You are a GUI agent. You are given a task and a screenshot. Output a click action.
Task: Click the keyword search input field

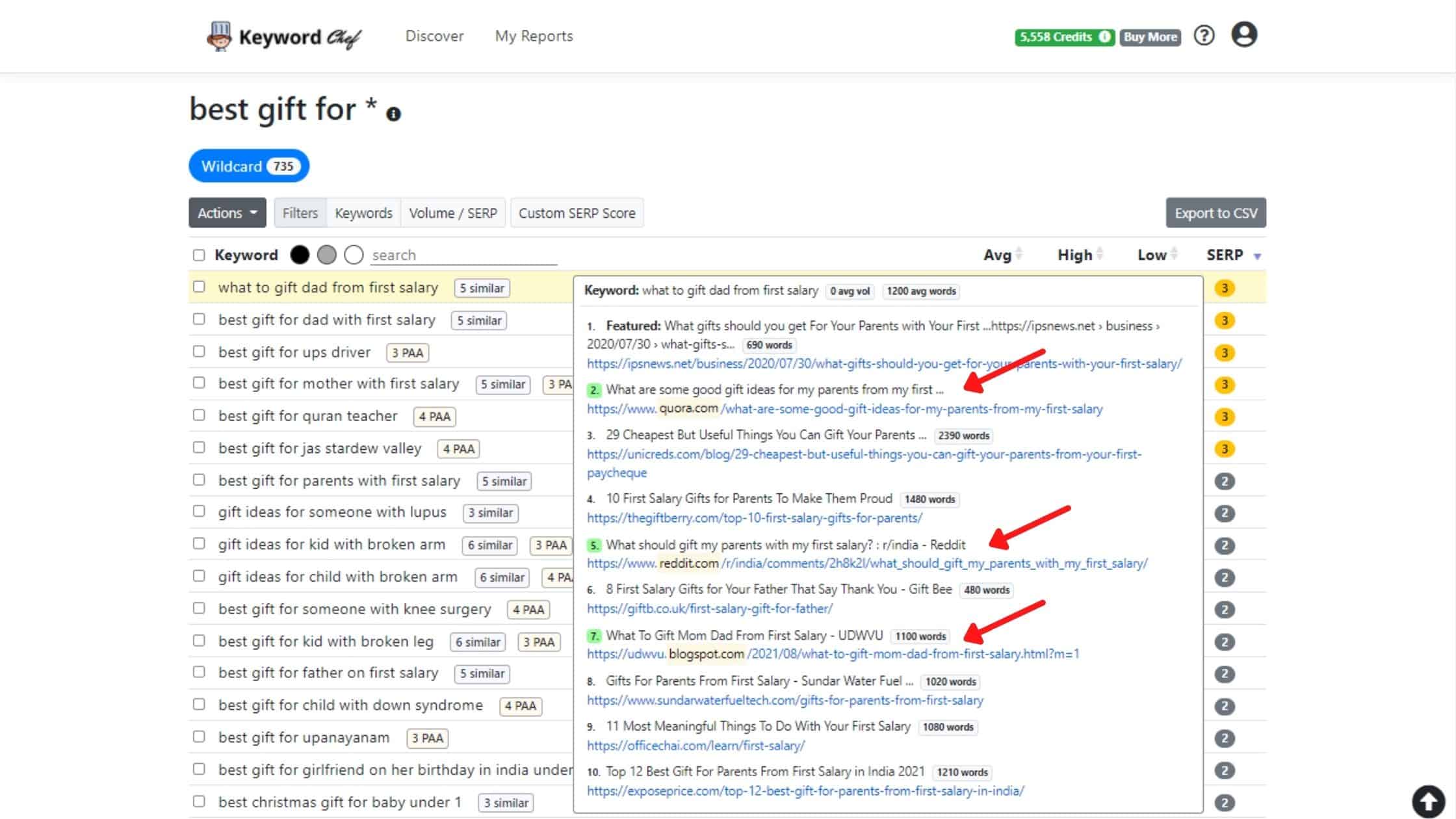click(x=463, y=255)
